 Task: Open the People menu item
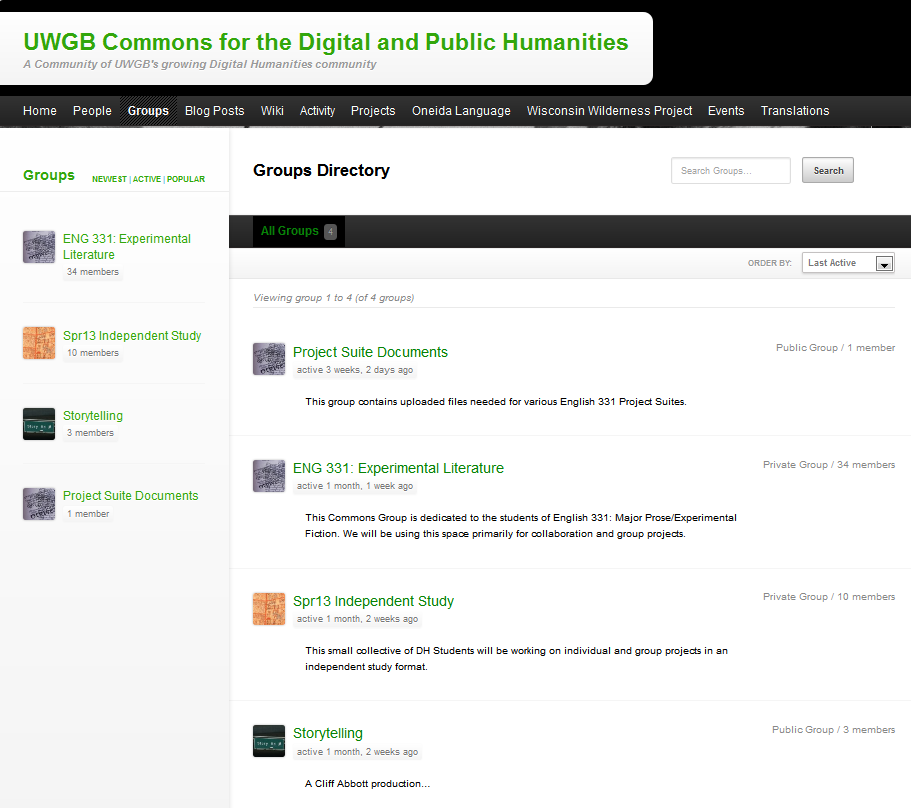tap(92, 111)
